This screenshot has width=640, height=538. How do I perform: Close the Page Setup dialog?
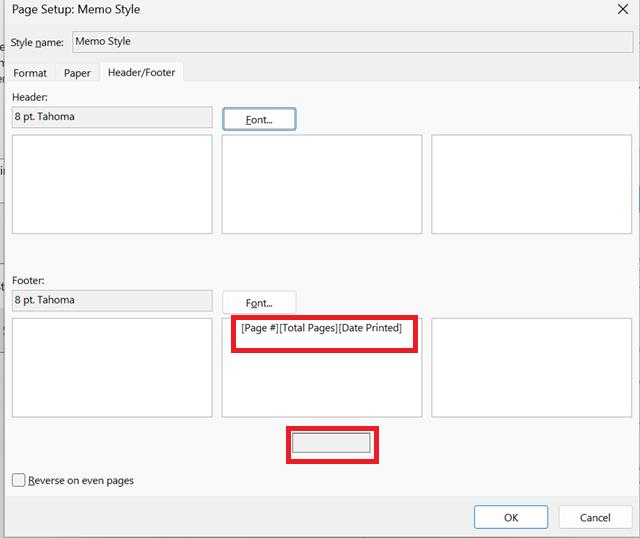click(622, 9)
